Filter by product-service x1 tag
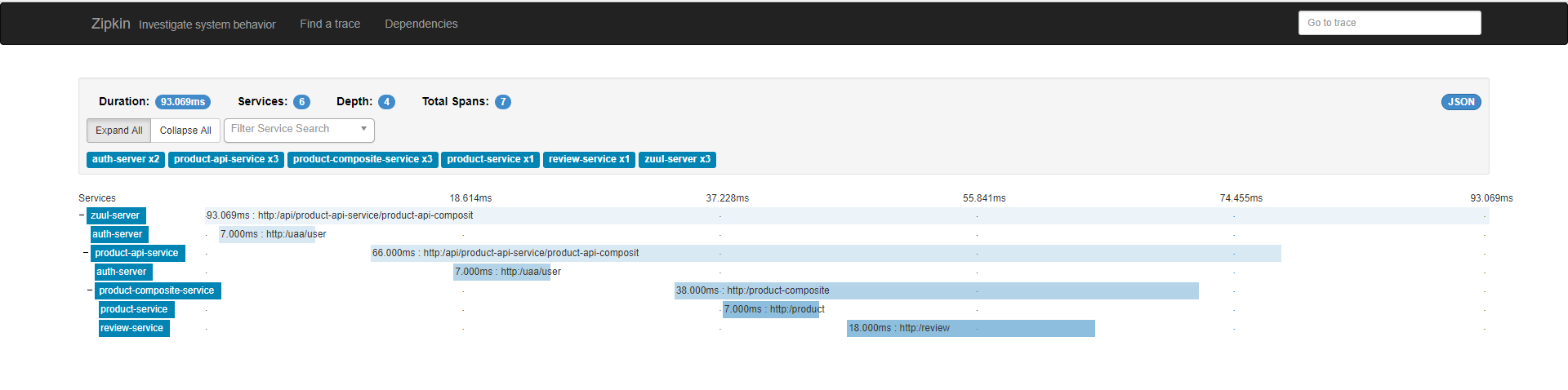 coord(490,159)
